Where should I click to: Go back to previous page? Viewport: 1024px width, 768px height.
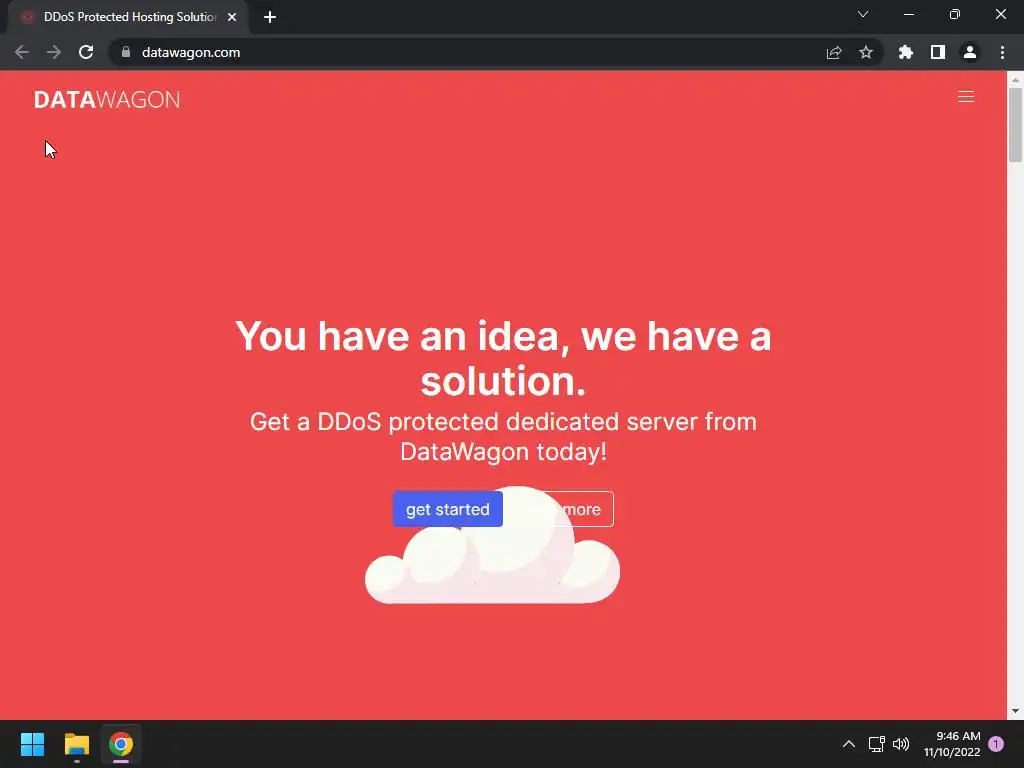pos(22,52)
